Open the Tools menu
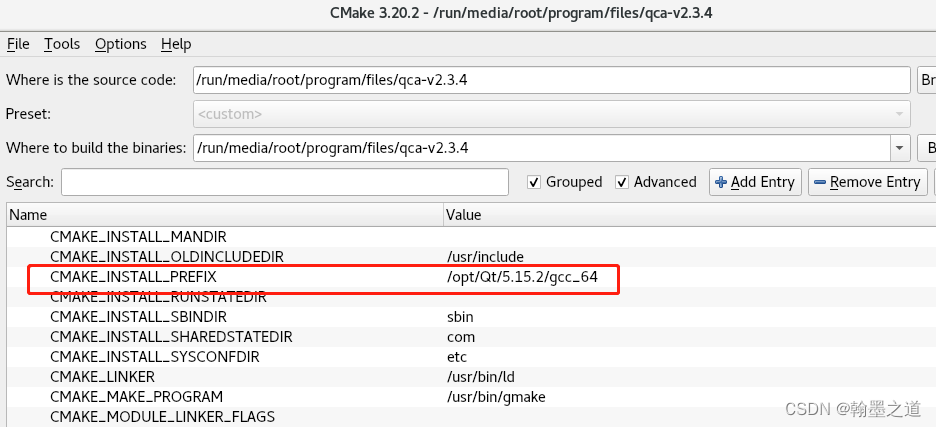Viewport: 936px width, 427px height. tap(62, 44)
